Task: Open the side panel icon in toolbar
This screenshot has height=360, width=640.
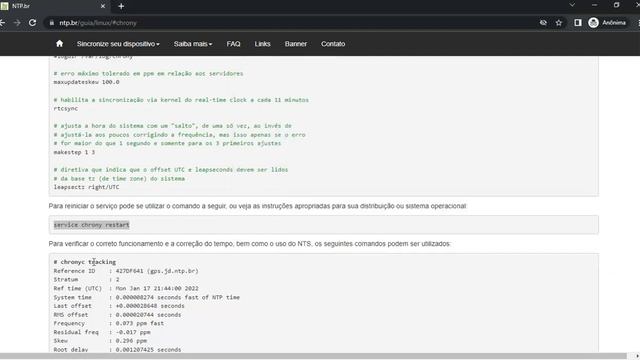Action: click(x=578, y=23)
